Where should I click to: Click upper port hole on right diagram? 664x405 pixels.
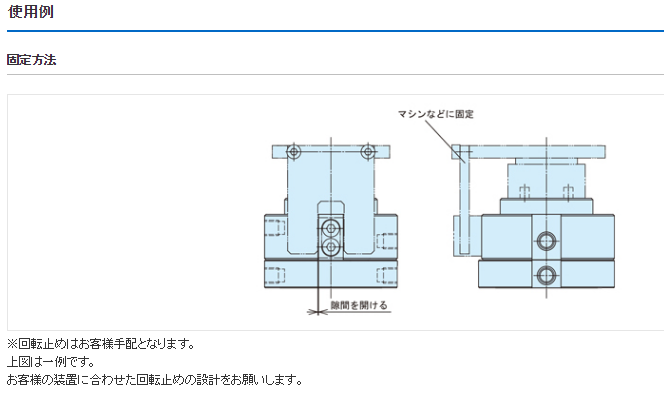pos(544,240)
